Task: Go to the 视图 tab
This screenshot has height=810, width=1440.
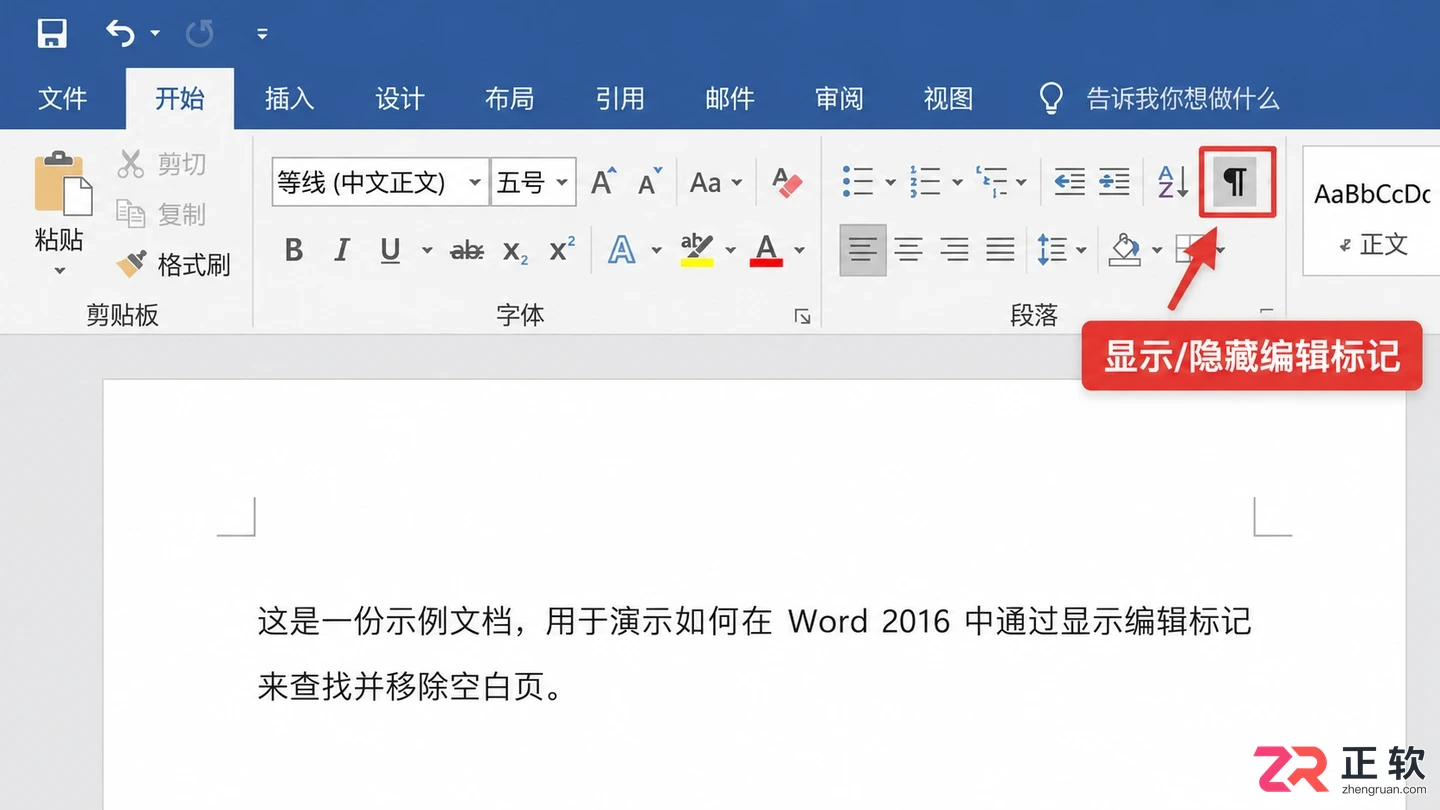Action: pyautogui.click(x=948, y=98)
